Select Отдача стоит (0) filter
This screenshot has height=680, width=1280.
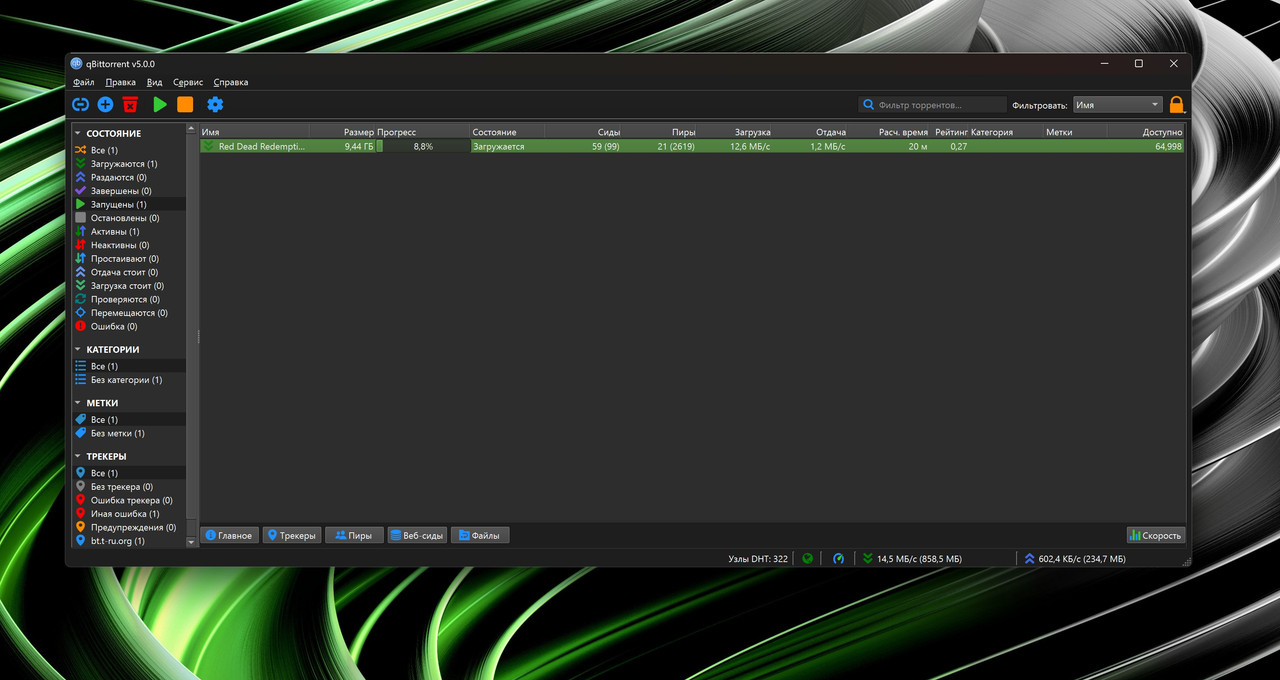tap(129, 272)
